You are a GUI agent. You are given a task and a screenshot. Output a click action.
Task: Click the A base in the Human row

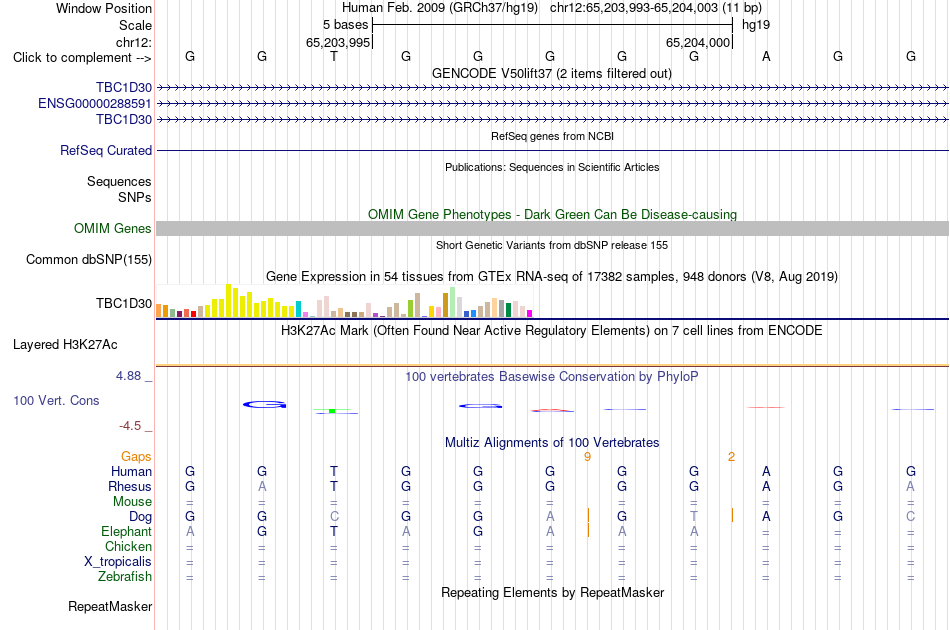click(x=766, y=471)
